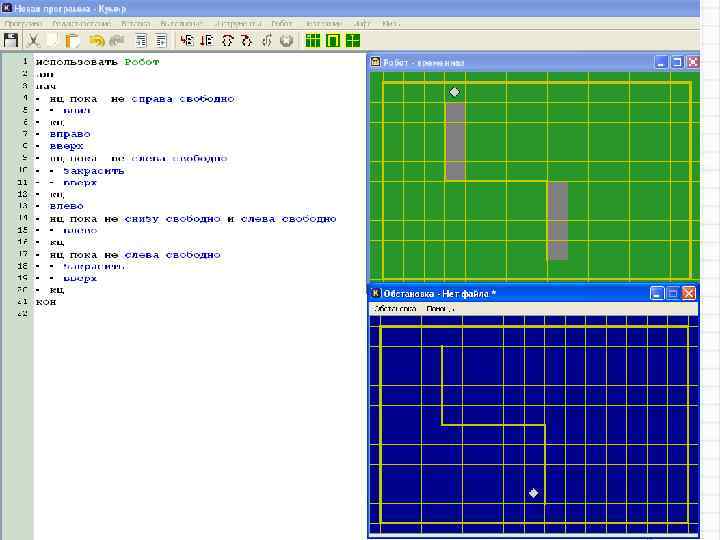Open the last menu bar item Миры
The image size is (720, 540).
(391, 23)
